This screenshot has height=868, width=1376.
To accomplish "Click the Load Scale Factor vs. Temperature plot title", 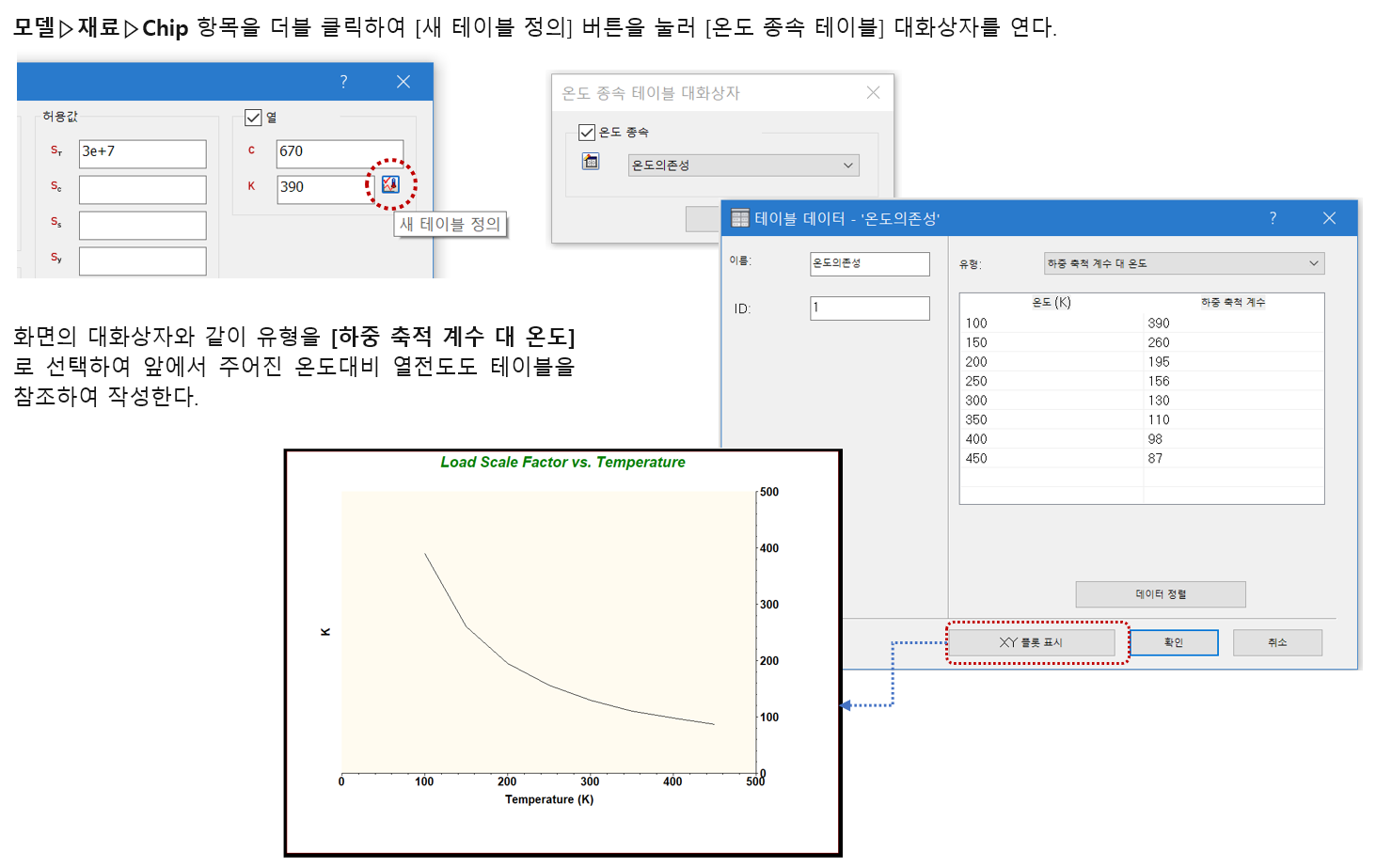I will click(x=562, y=462).
